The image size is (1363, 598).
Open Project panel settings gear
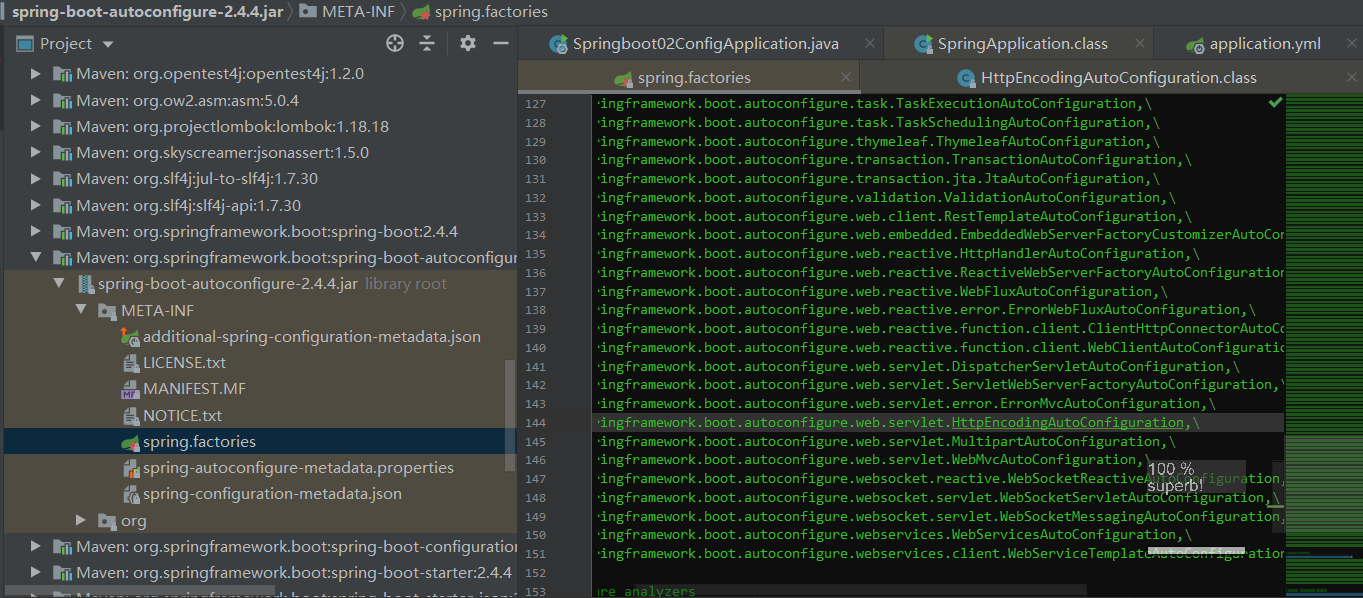[x=468, y=43]
